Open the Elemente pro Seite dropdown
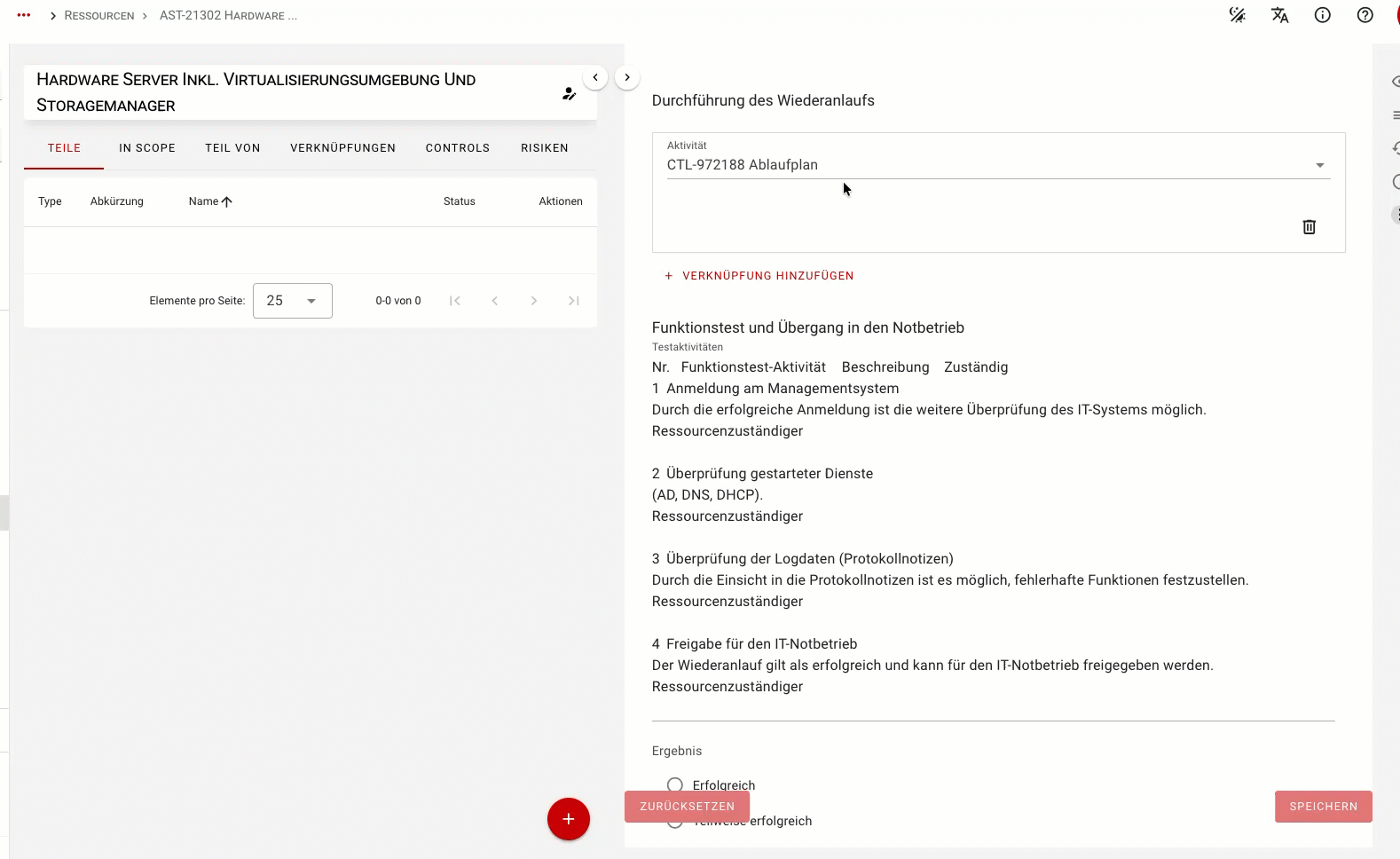The height and width of the screenshot is (859, 1400). [293, 301]
